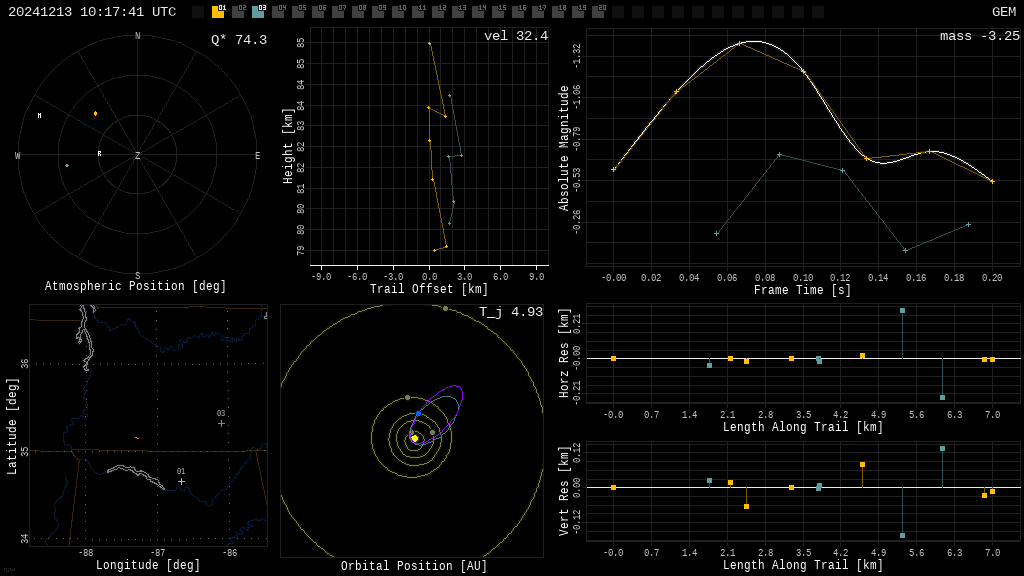Screen dimensions: 1024x576
Task: Select the blue Earth dot on the orbit
Action: pos(418,413)
